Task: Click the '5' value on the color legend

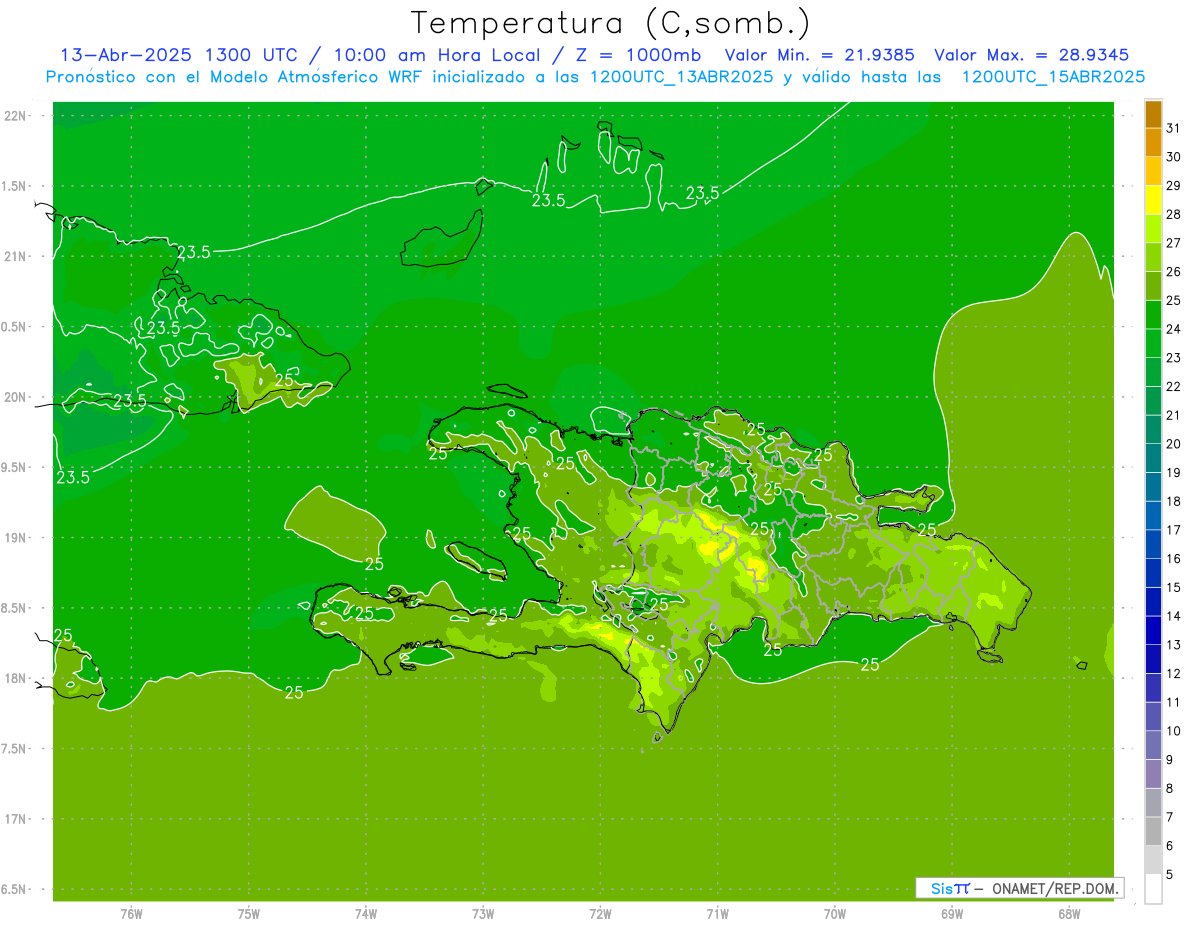Action: pyautogui.click(x=1170, y=875)
